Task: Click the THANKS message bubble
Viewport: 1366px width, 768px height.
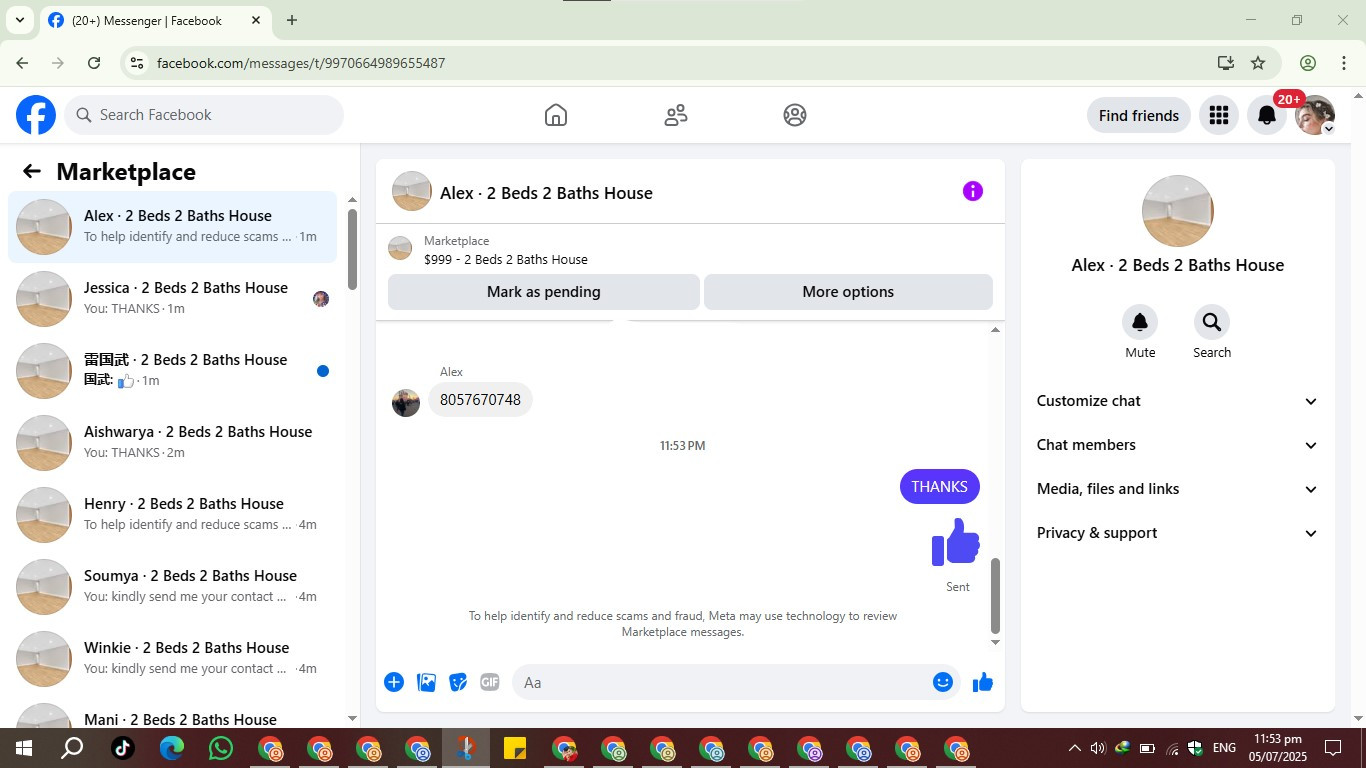Action: (939, 487)
